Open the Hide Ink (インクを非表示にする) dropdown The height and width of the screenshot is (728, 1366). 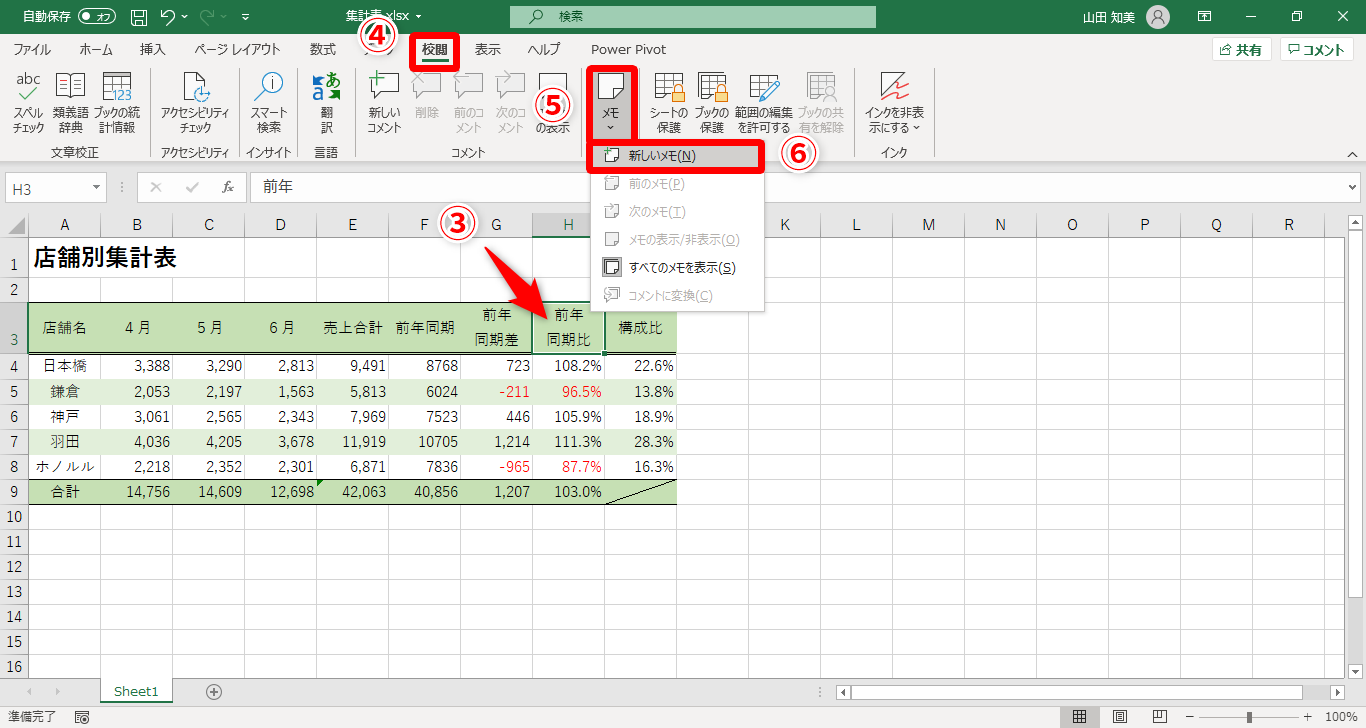(894, 102)
